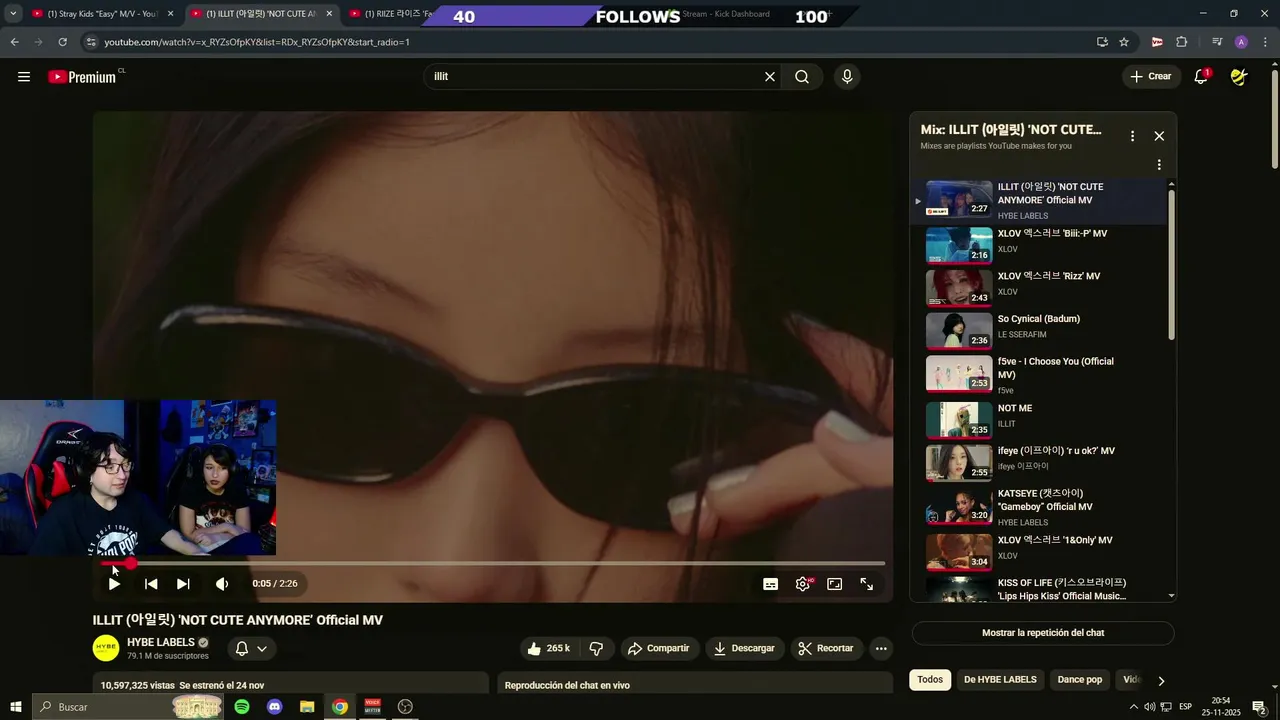Switch to RIIZE browser tab
Image resolution: width=1280 pixels, height=720 pixels.
click(390, 14)
